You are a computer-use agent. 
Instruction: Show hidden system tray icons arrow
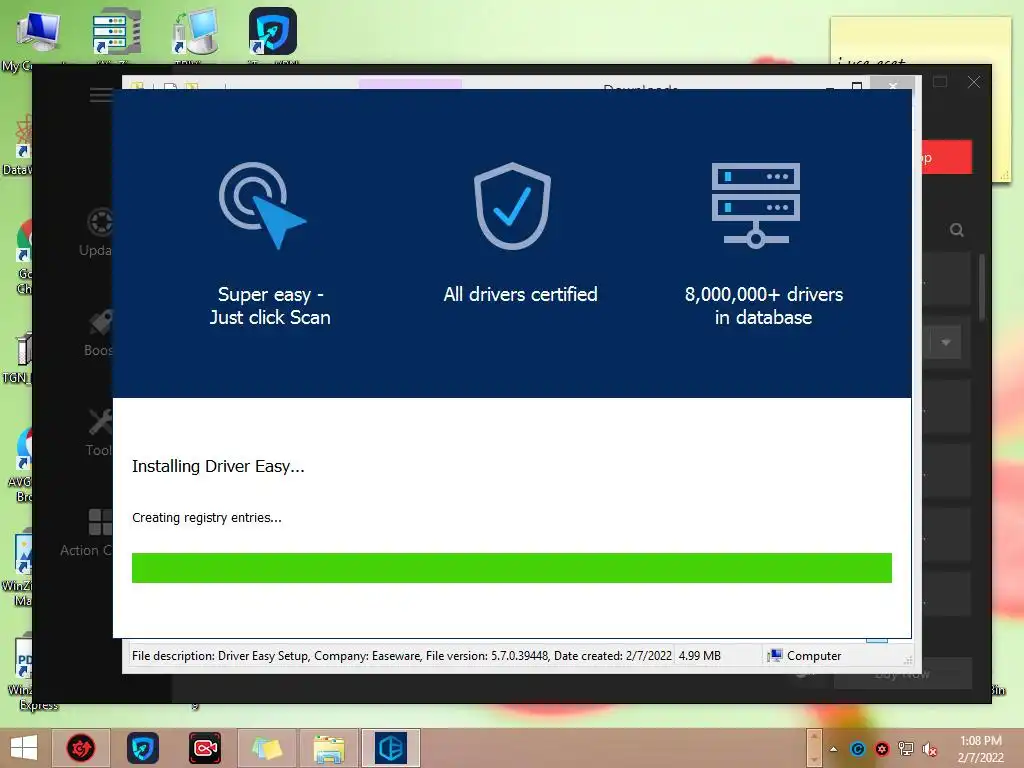pos(834,749)
